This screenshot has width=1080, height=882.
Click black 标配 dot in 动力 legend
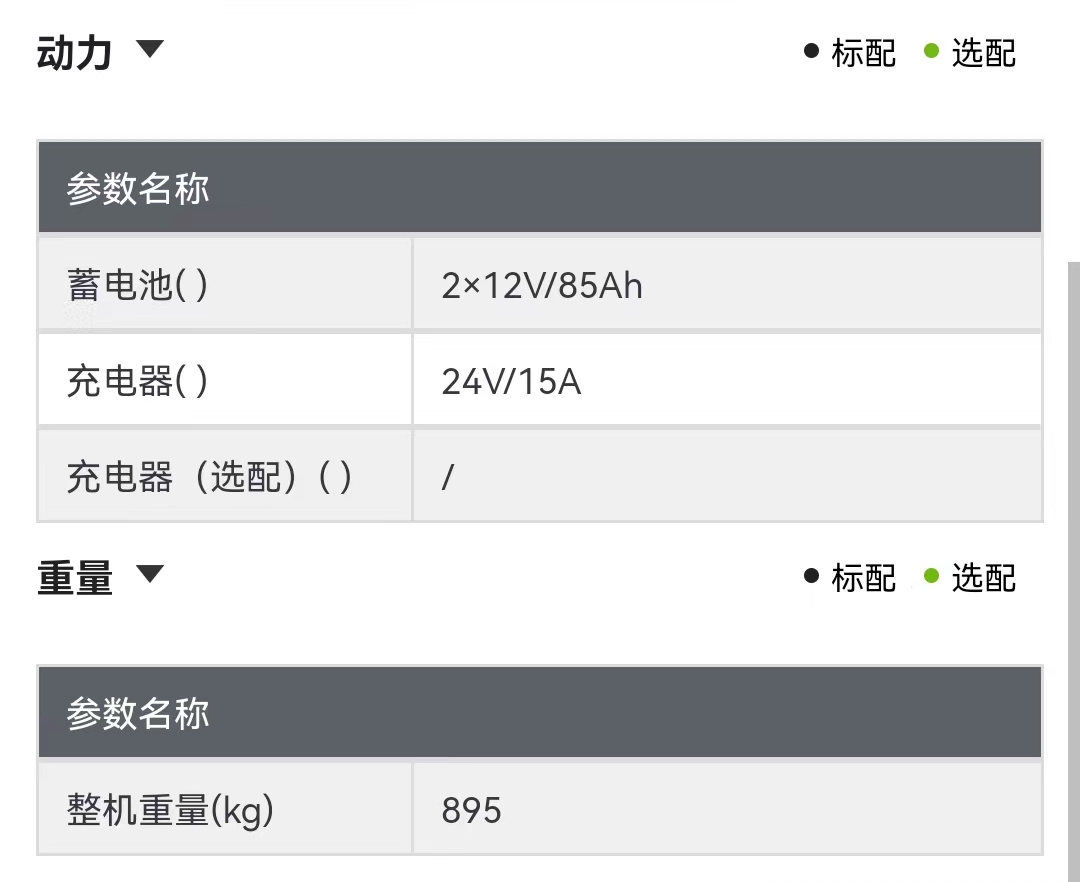(x=811, y=51)
